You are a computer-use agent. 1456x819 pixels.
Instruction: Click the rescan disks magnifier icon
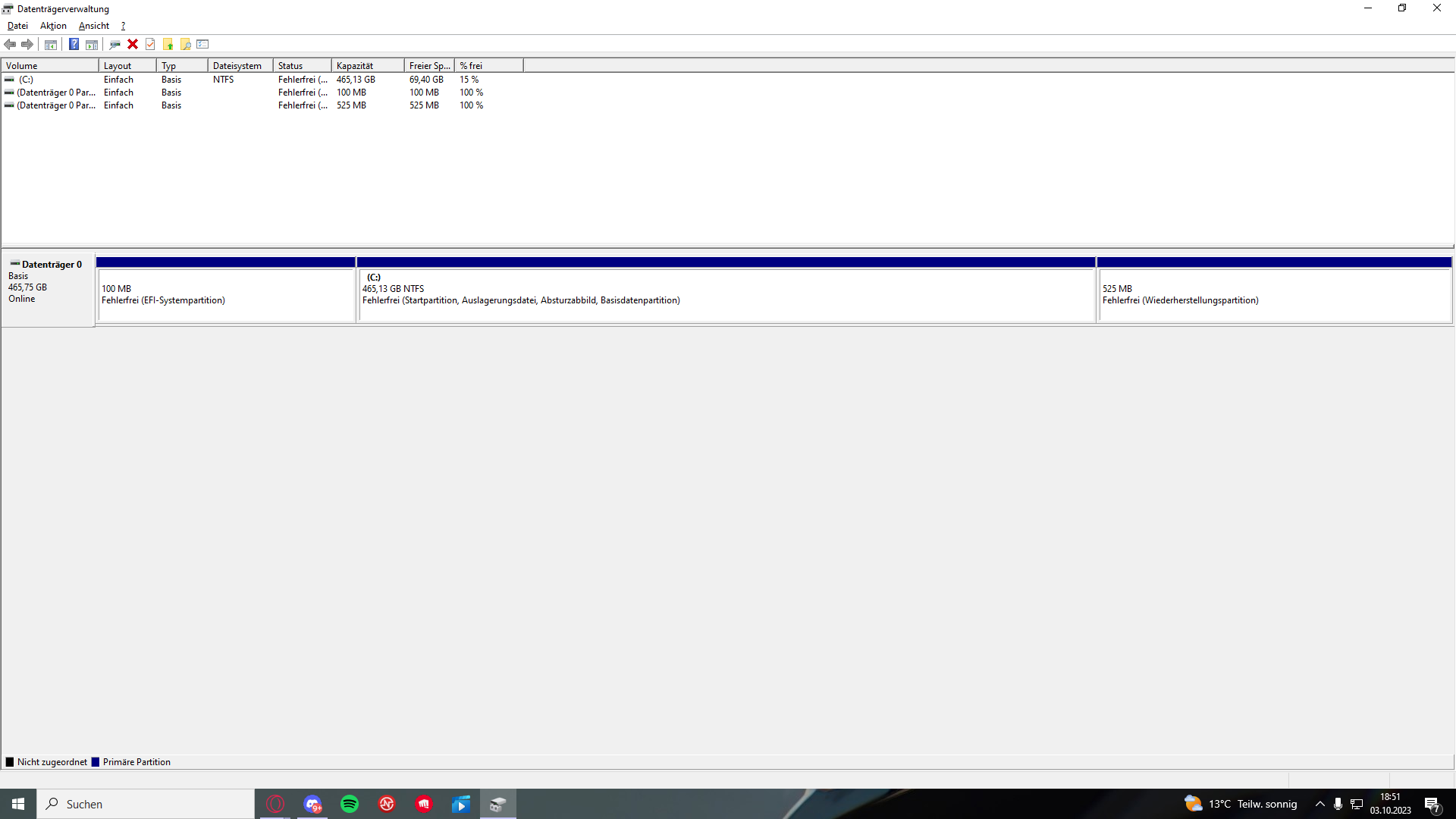coord(115,44)
